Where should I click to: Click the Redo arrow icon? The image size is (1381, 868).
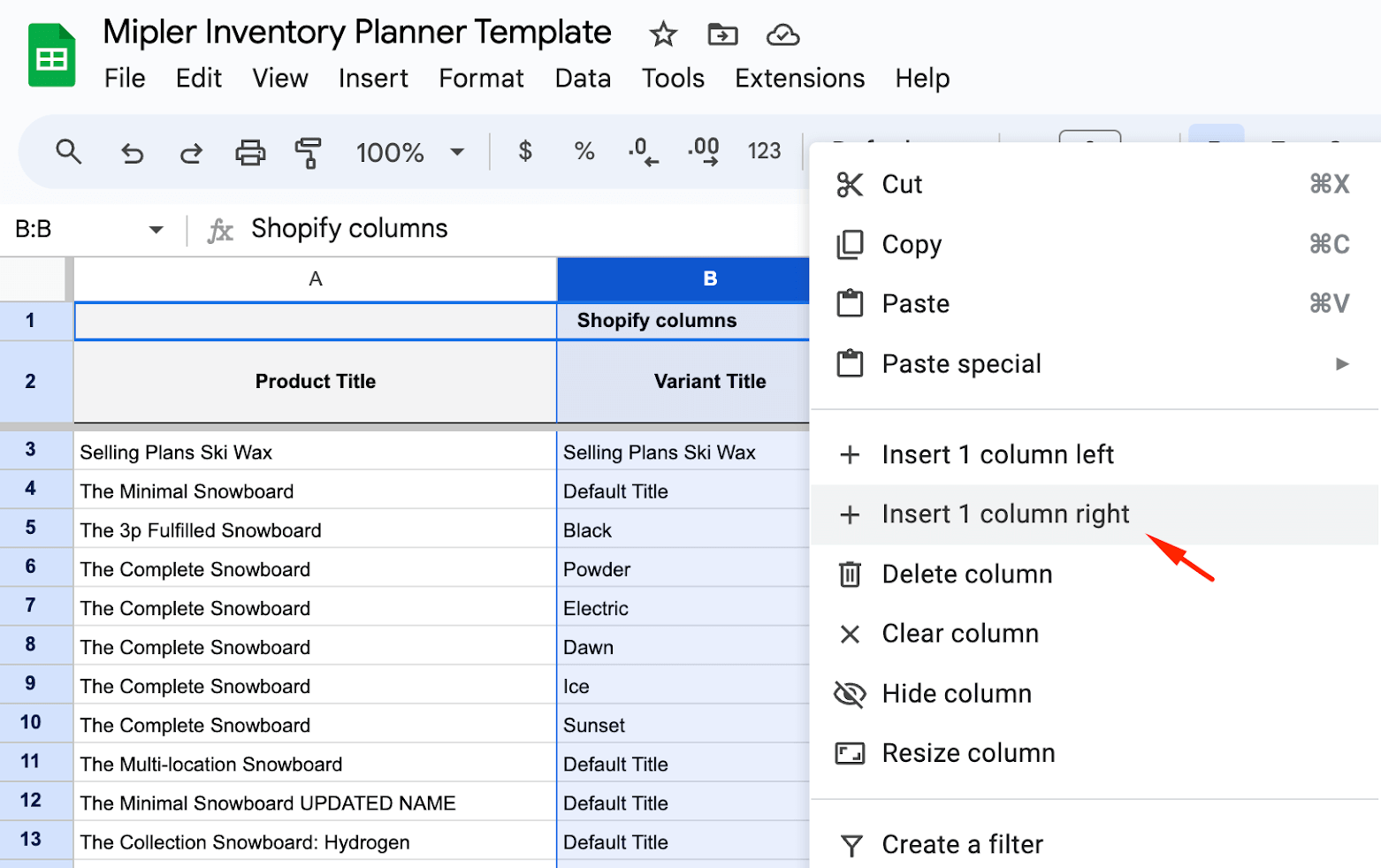[x=191, y=153]
